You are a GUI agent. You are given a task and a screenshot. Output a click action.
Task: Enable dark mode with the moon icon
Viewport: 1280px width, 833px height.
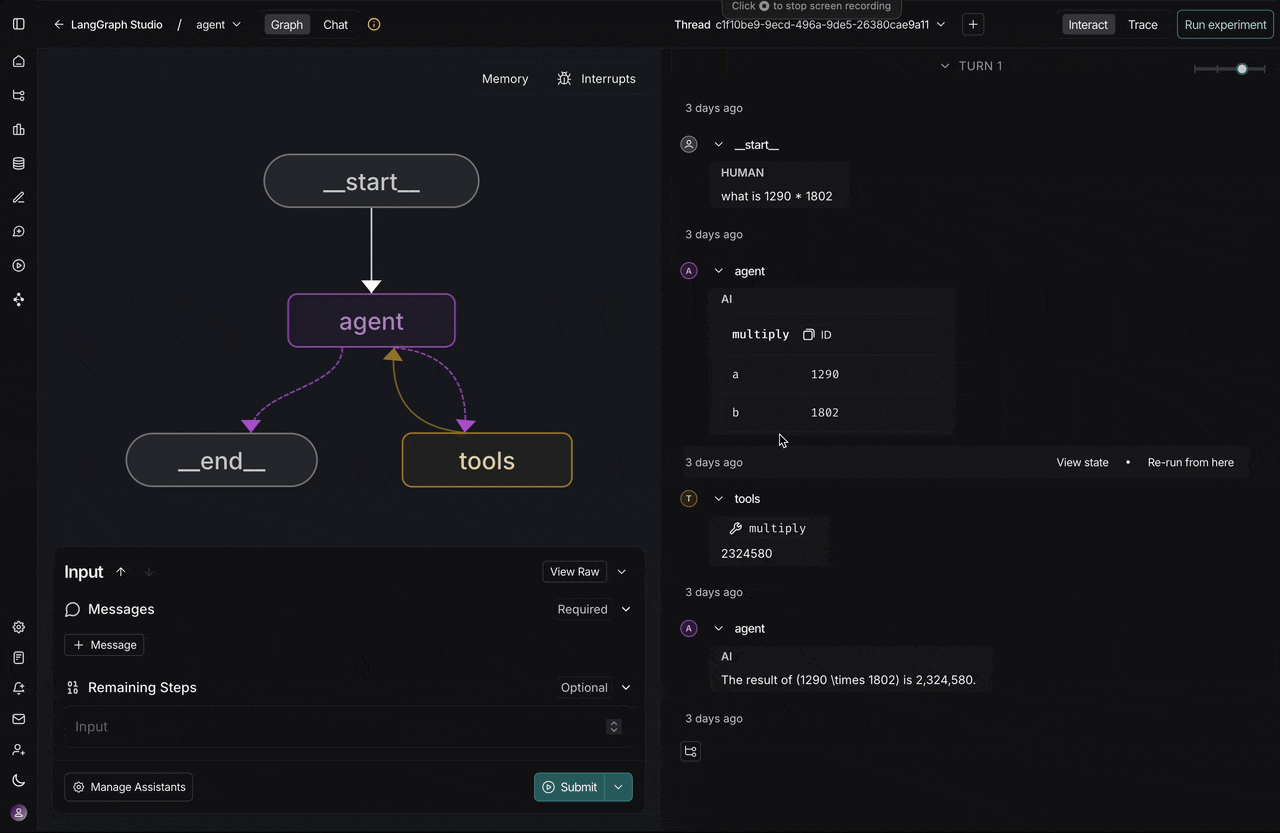[x=18, y=780]
